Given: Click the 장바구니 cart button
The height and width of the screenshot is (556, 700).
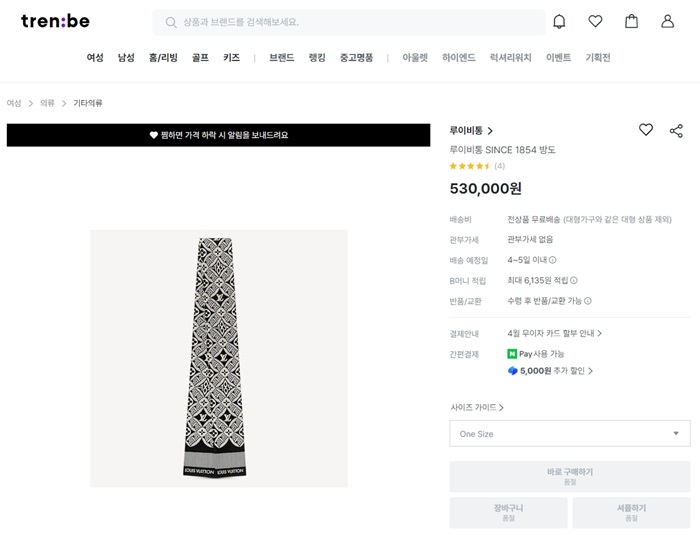Looking at the screenshot, I should [508, 512].
